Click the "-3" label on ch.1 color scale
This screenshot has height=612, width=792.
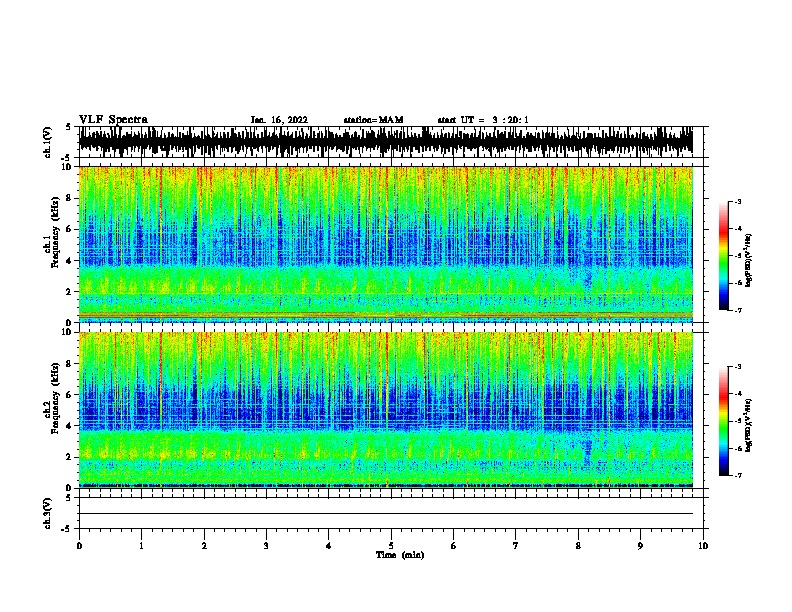point(737,202)
